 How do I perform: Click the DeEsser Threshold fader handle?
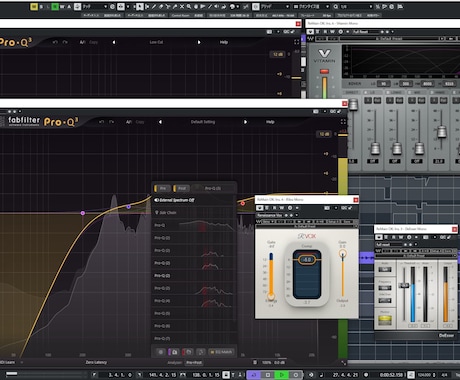click(404, 285)
